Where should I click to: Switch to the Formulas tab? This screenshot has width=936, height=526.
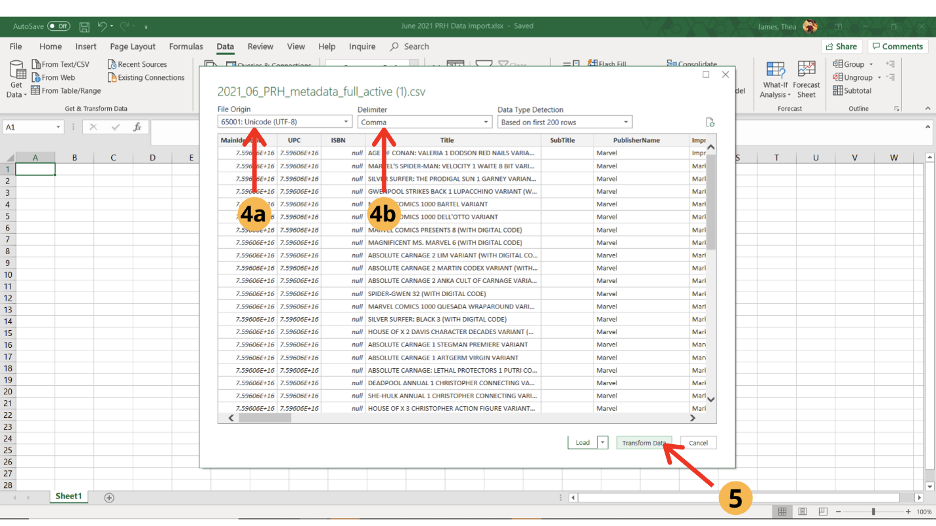(x=186, y=47)
